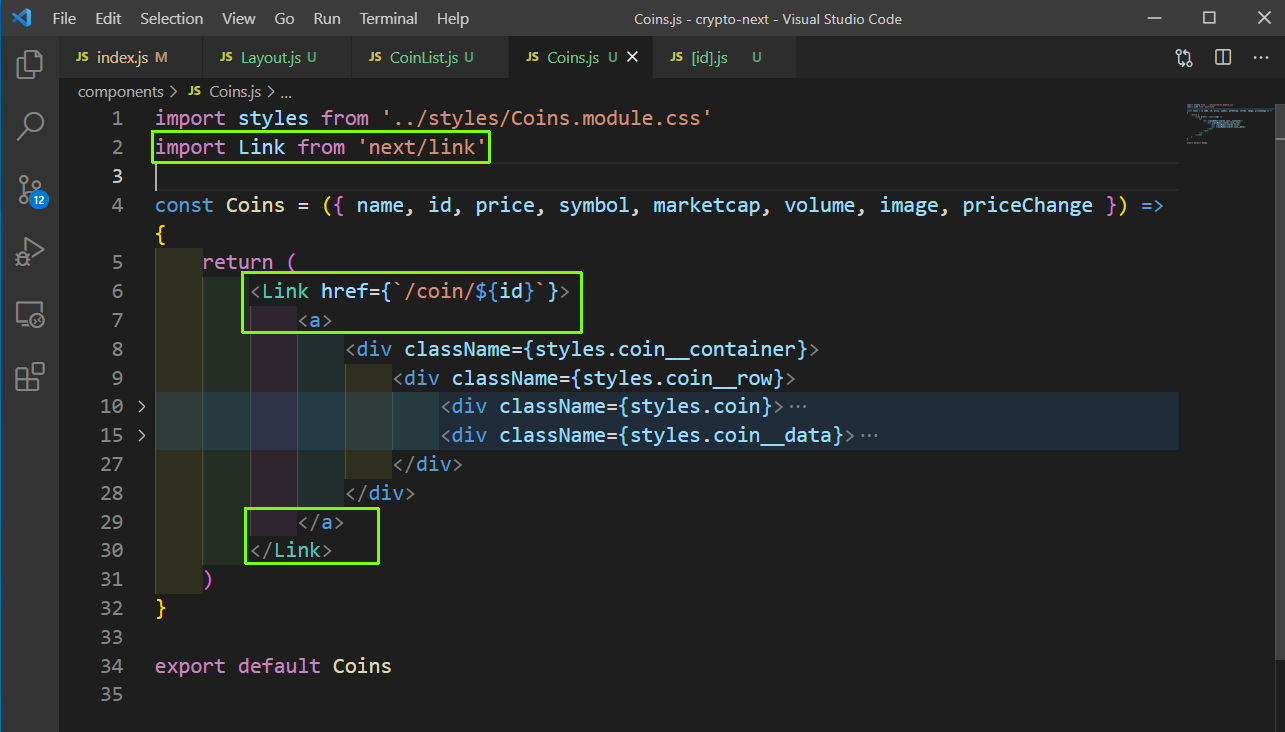
Task: Open the Go menu
Action: coord(284,19)
